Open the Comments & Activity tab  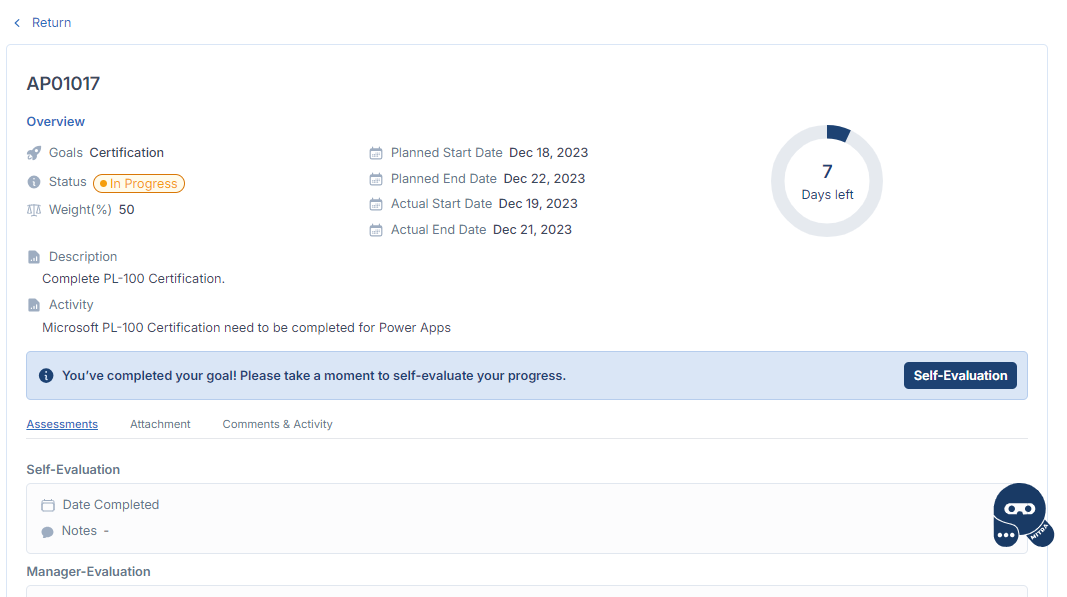(x=277, y=424)
